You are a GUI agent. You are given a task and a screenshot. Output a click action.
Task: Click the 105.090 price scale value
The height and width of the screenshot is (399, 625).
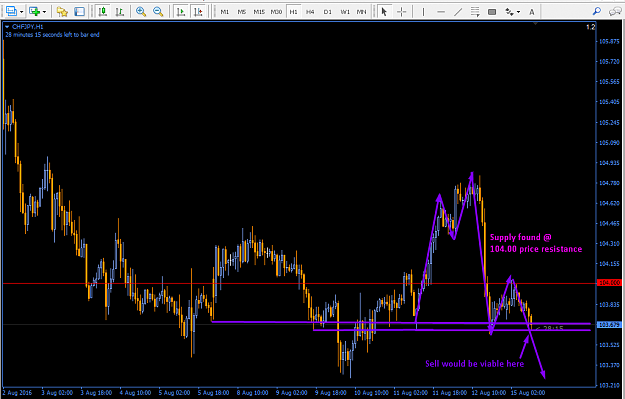(x=609, y=142)
